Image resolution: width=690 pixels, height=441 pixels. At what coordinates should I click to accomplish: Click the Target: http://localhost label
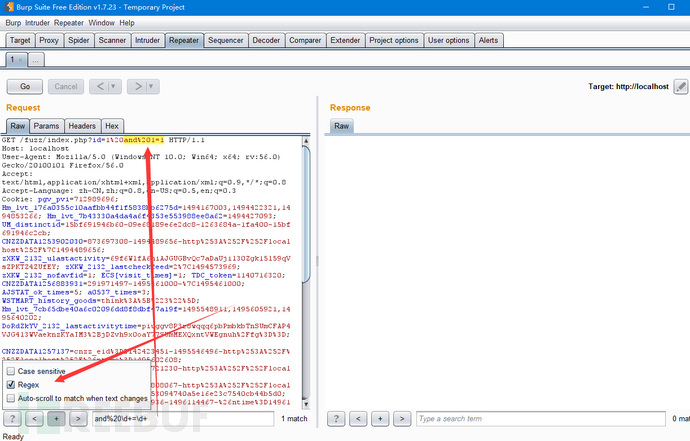click(x=628, y=87)
